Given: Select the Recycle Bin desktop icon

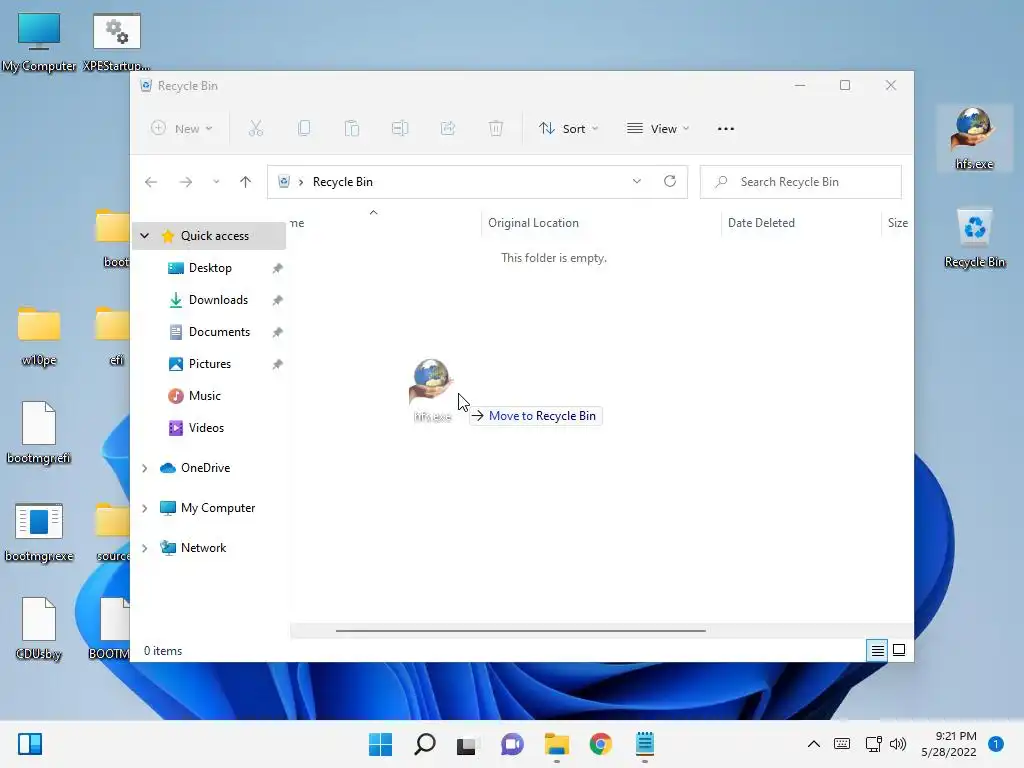Looking at the screenshot, I should click(x=974, y=238).
